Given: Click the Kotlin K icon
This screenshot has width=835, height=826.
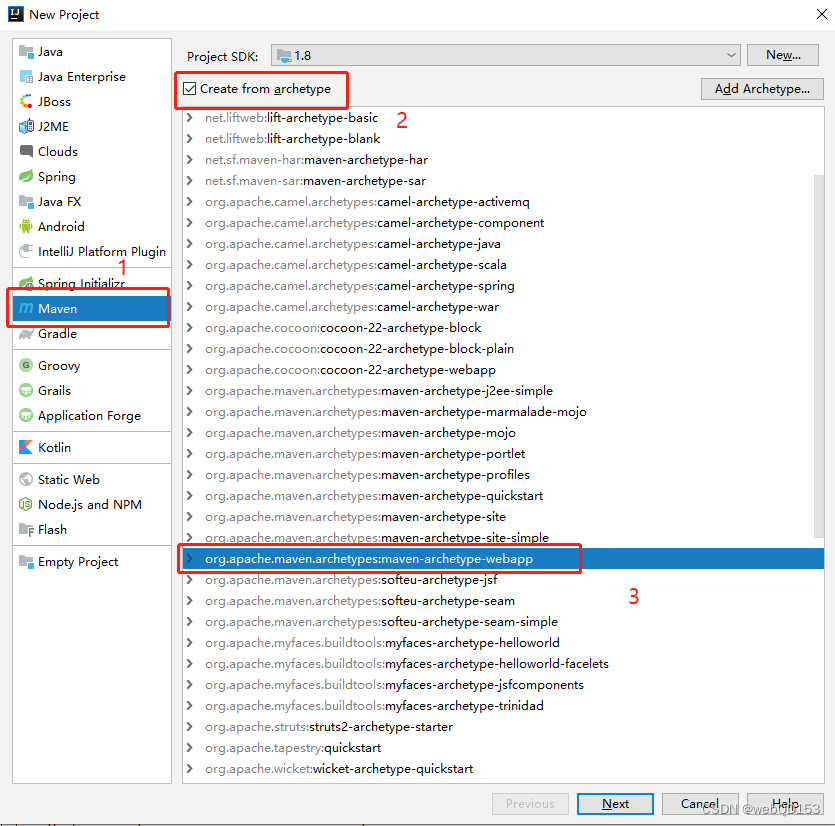Looking at the screenshot, I should pyautogui.click(x=26, y=447).
